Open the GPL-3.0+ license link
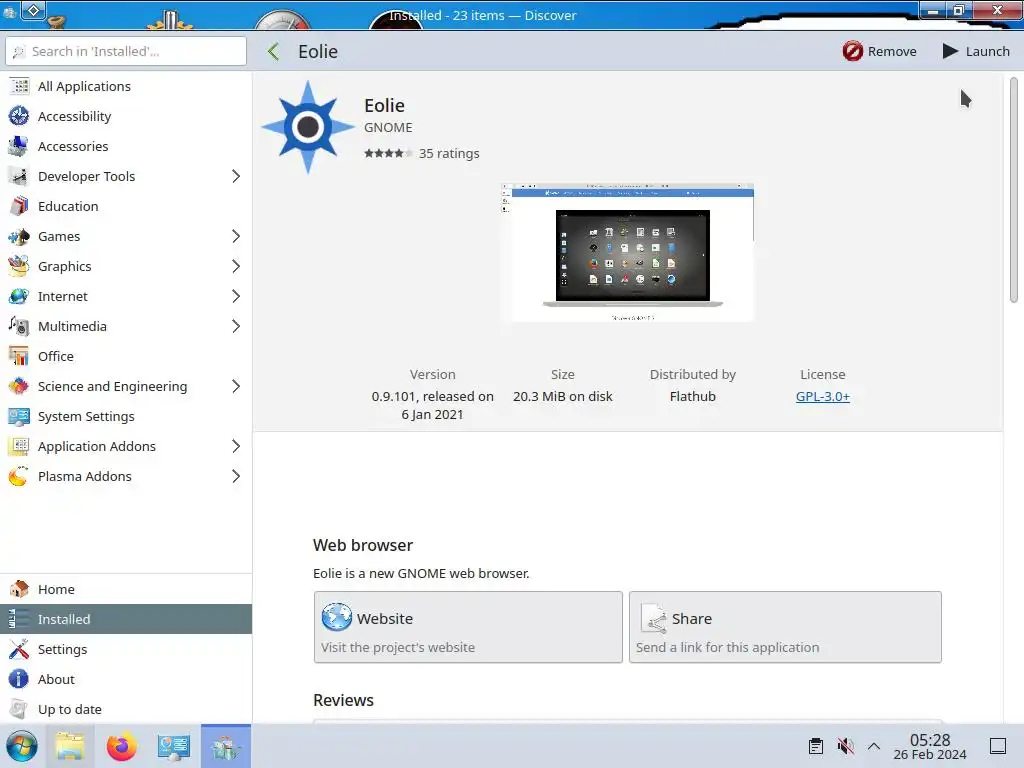 tap(823, 396)
